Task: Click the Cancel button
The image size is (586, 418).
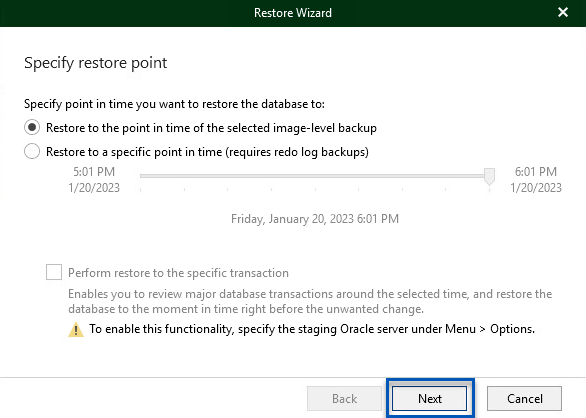Action: tap(524, 399)
